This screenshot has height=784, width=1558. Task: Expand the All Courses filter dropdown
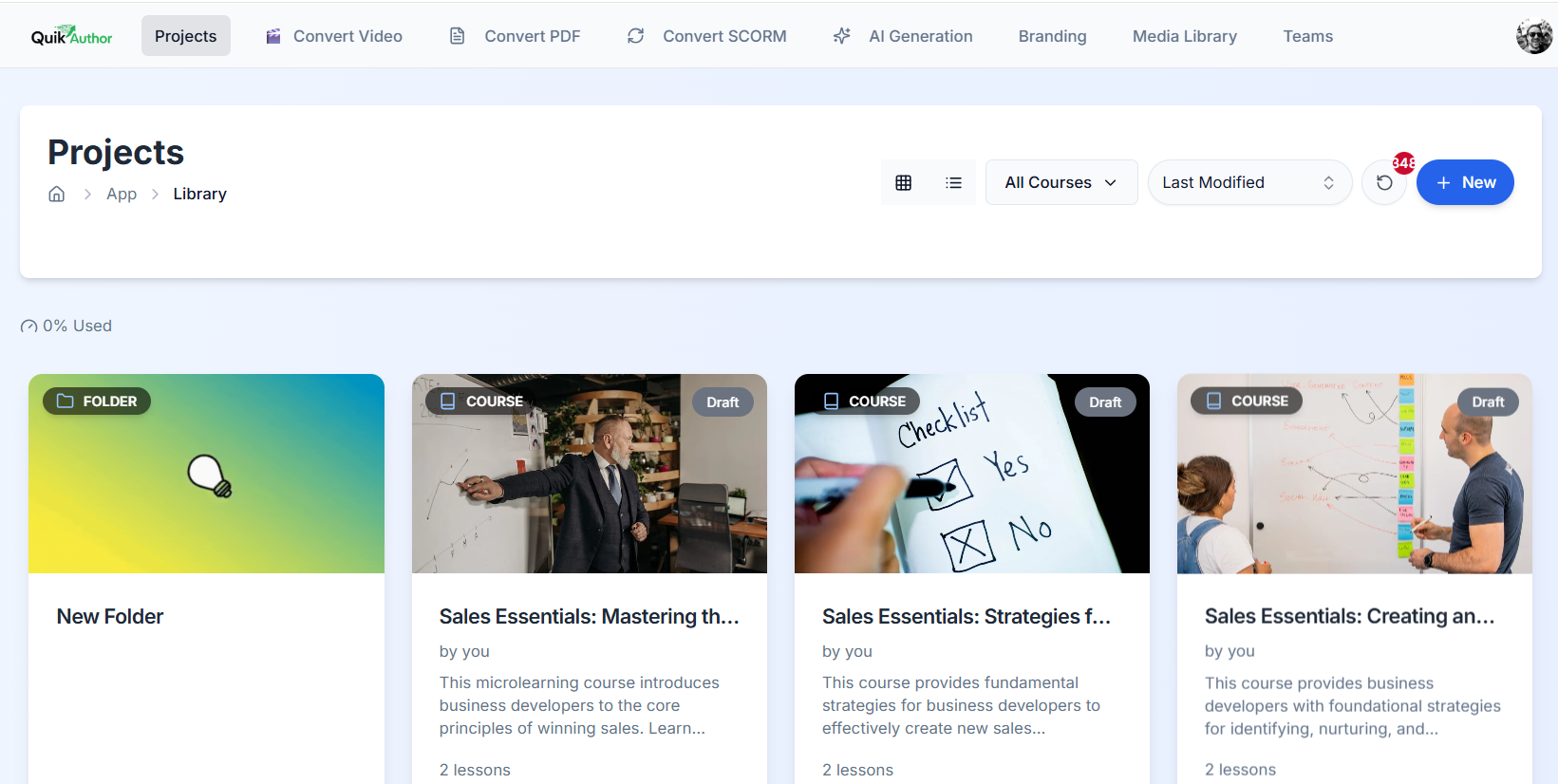[1061, 182]
